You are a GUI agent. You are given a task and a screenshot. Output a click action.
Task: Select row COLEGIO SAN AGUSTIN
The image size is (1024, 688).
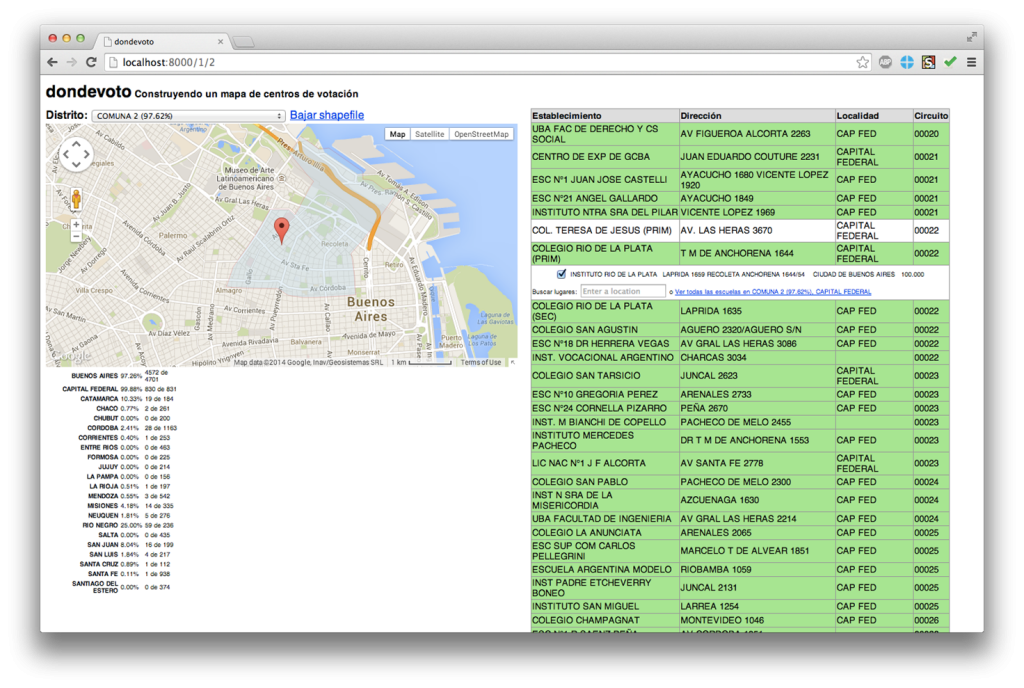pyautogui.click(x=740, y=330)
